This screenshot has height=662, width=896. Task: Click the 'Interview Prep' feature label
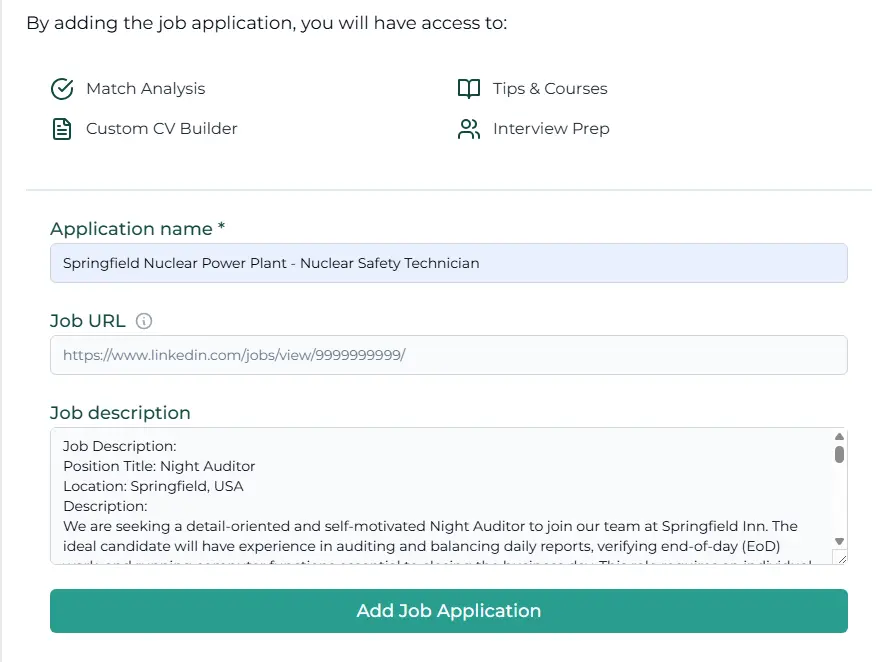pyautogui.click(x=551, y=128)
